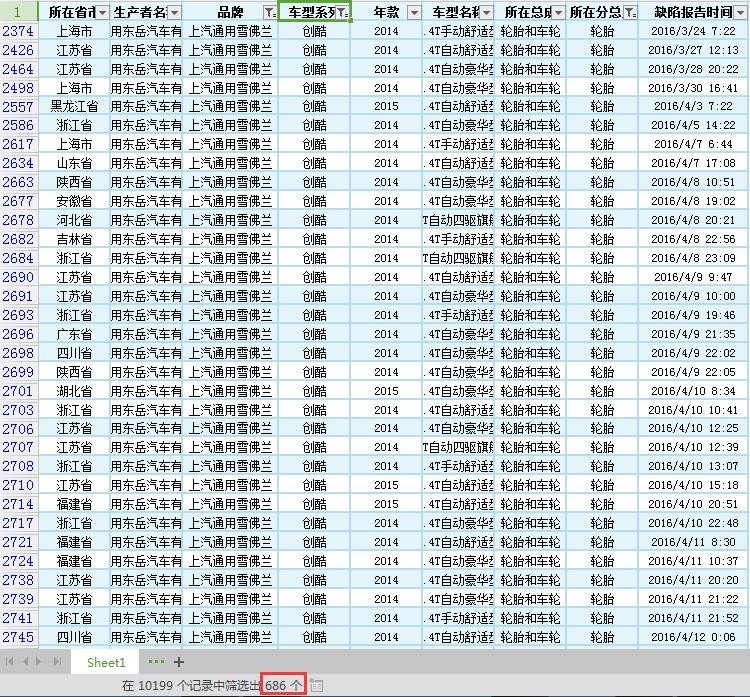Click the 黑龙江省 cell in row 2557

[74, 106]
